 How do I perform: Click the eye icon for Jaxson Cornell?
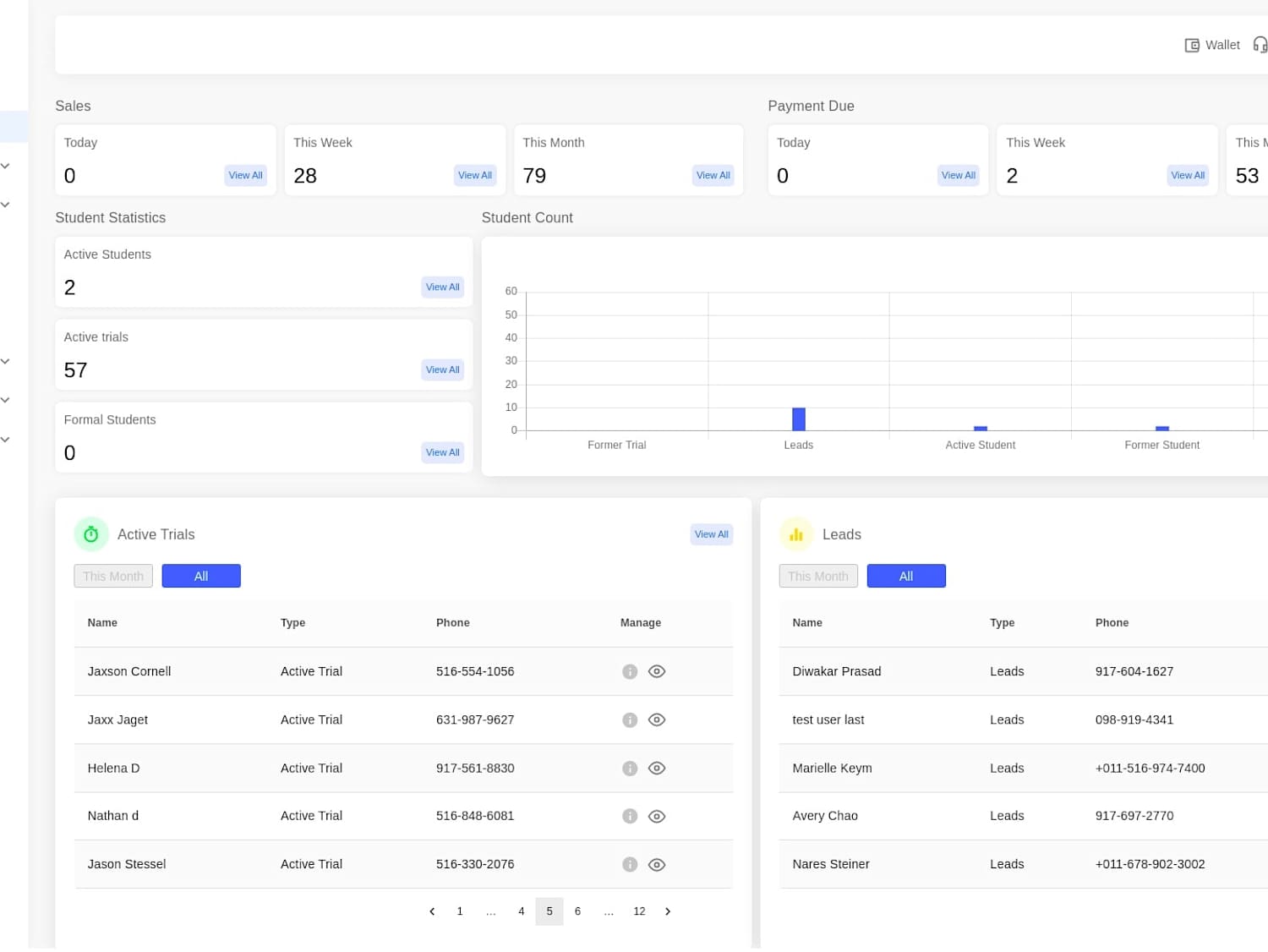click(657, 672)
